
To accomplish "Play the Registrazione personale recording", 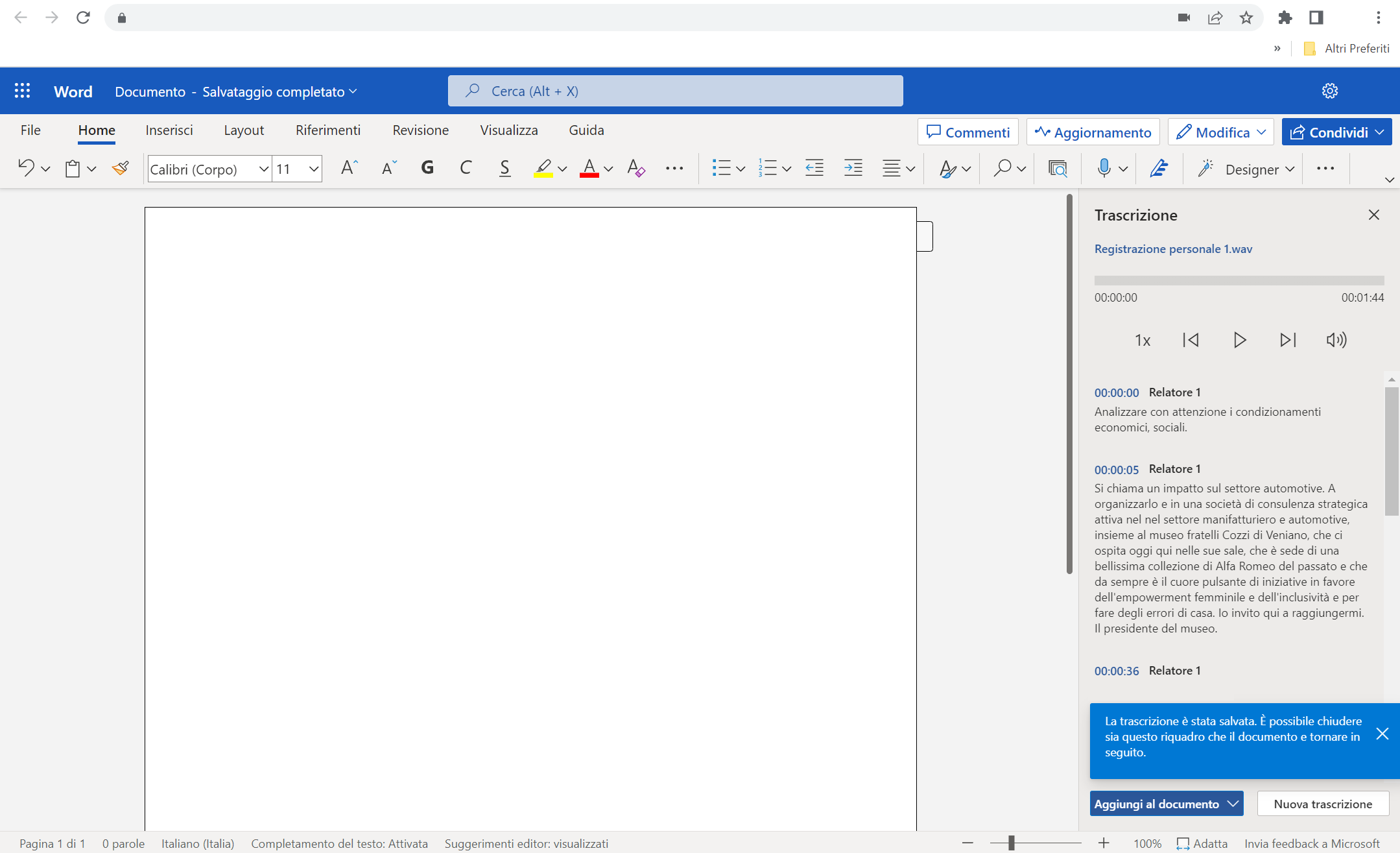I will [1239, 340].
